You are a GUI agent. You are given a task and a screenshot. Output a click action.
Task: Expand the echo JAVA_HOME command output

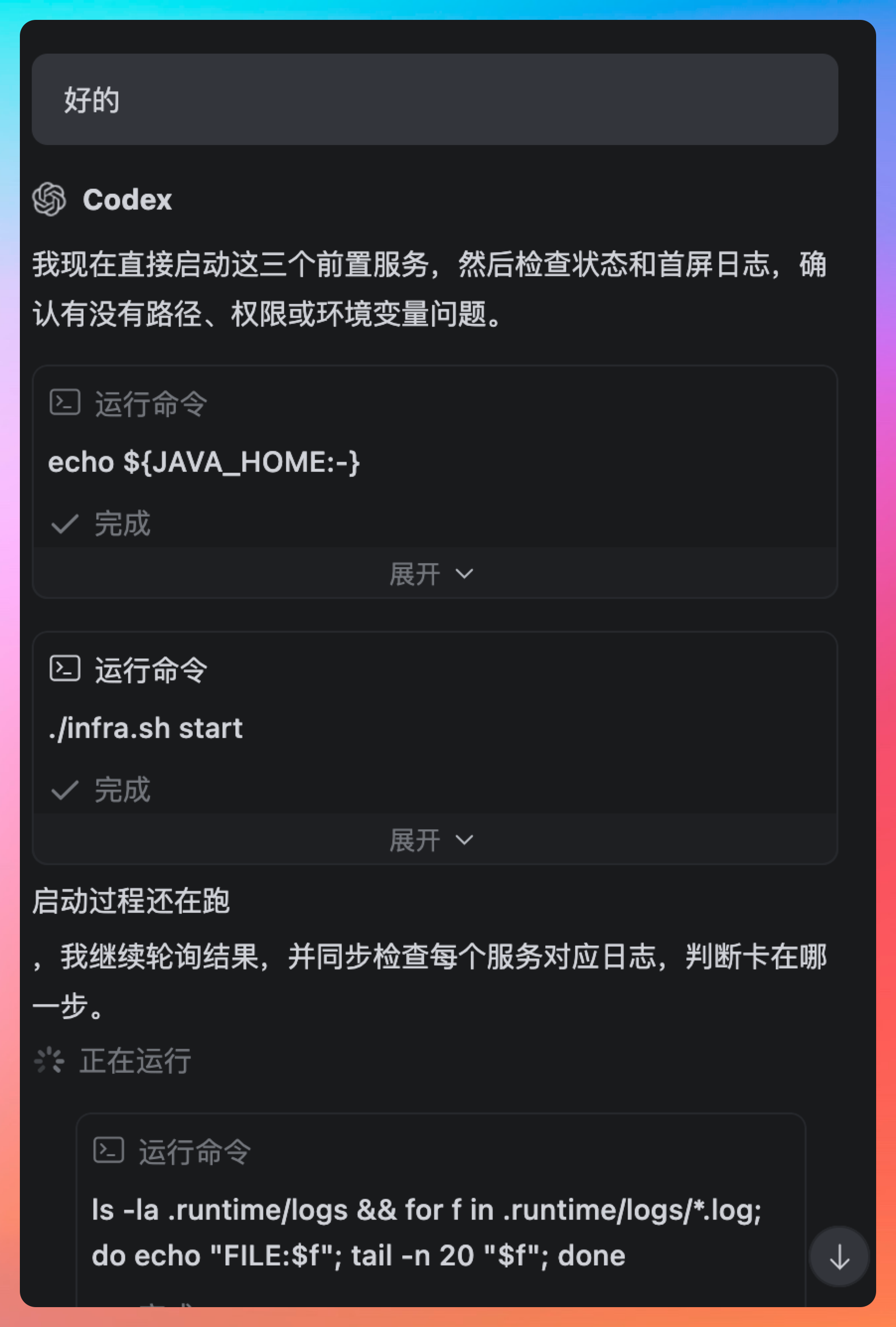[x=432, y=573]
